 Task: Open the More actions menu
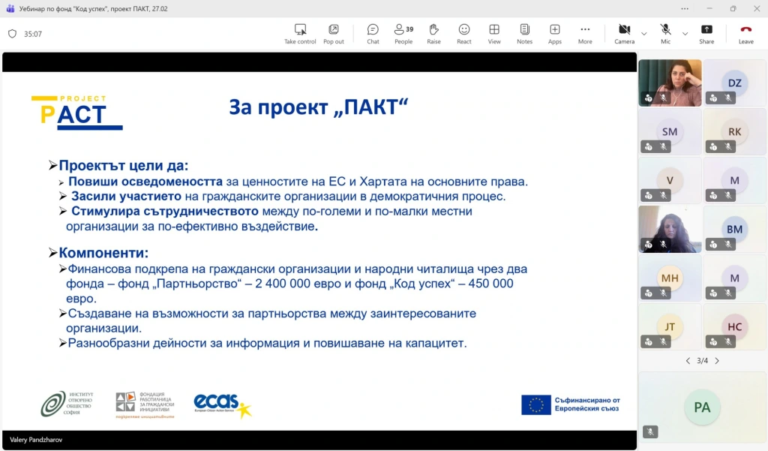tap(585, 34)
